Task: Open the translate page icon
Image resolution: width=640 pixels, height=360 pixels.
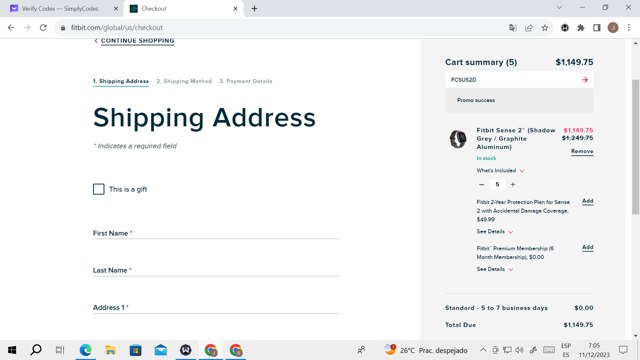Action: pos(513,28)
